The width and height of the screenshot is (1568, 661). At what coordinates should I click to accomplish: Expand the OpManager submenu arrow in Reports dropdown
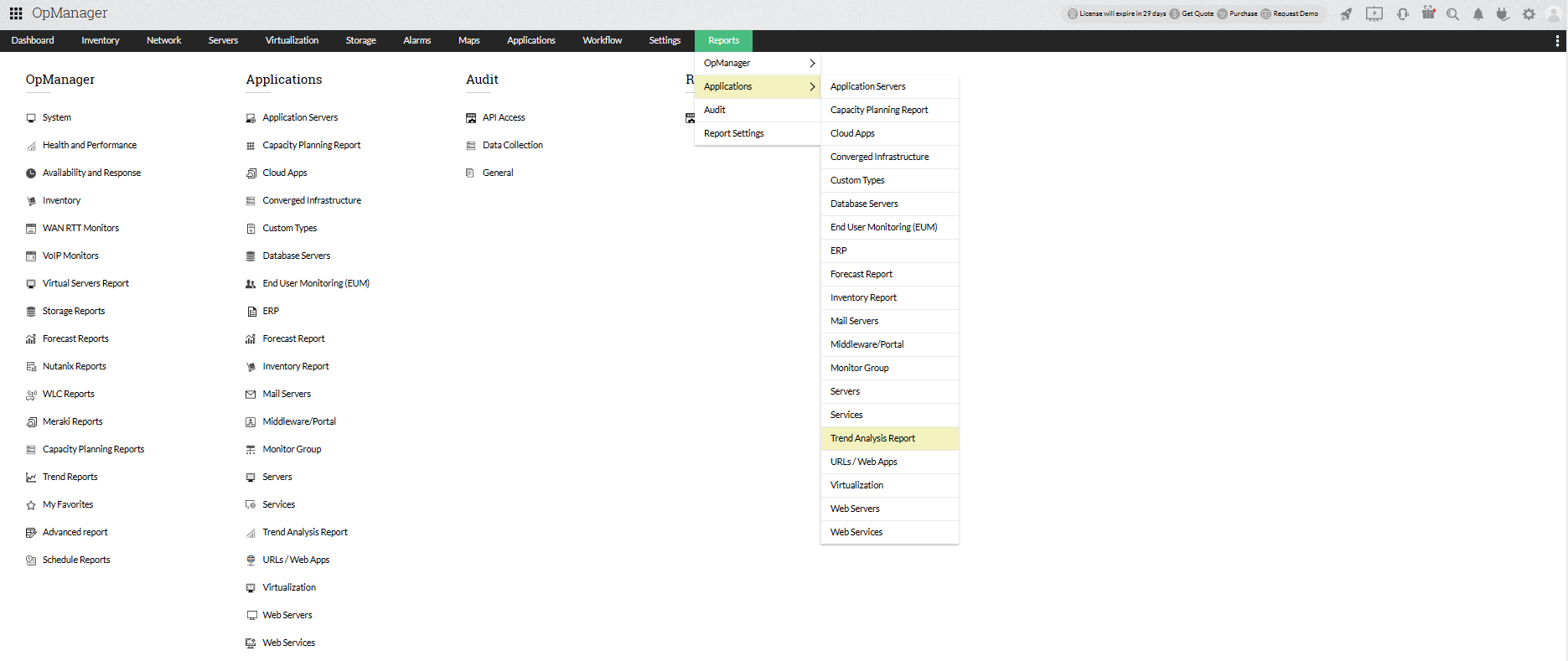(x=812, y=63)
